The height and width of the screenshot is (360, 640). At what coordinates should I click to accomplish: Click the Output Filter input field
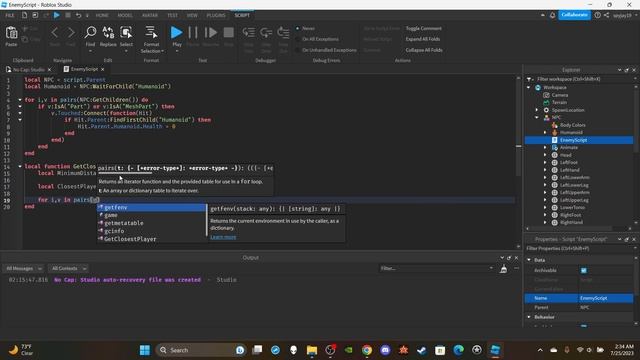[436, 268]
